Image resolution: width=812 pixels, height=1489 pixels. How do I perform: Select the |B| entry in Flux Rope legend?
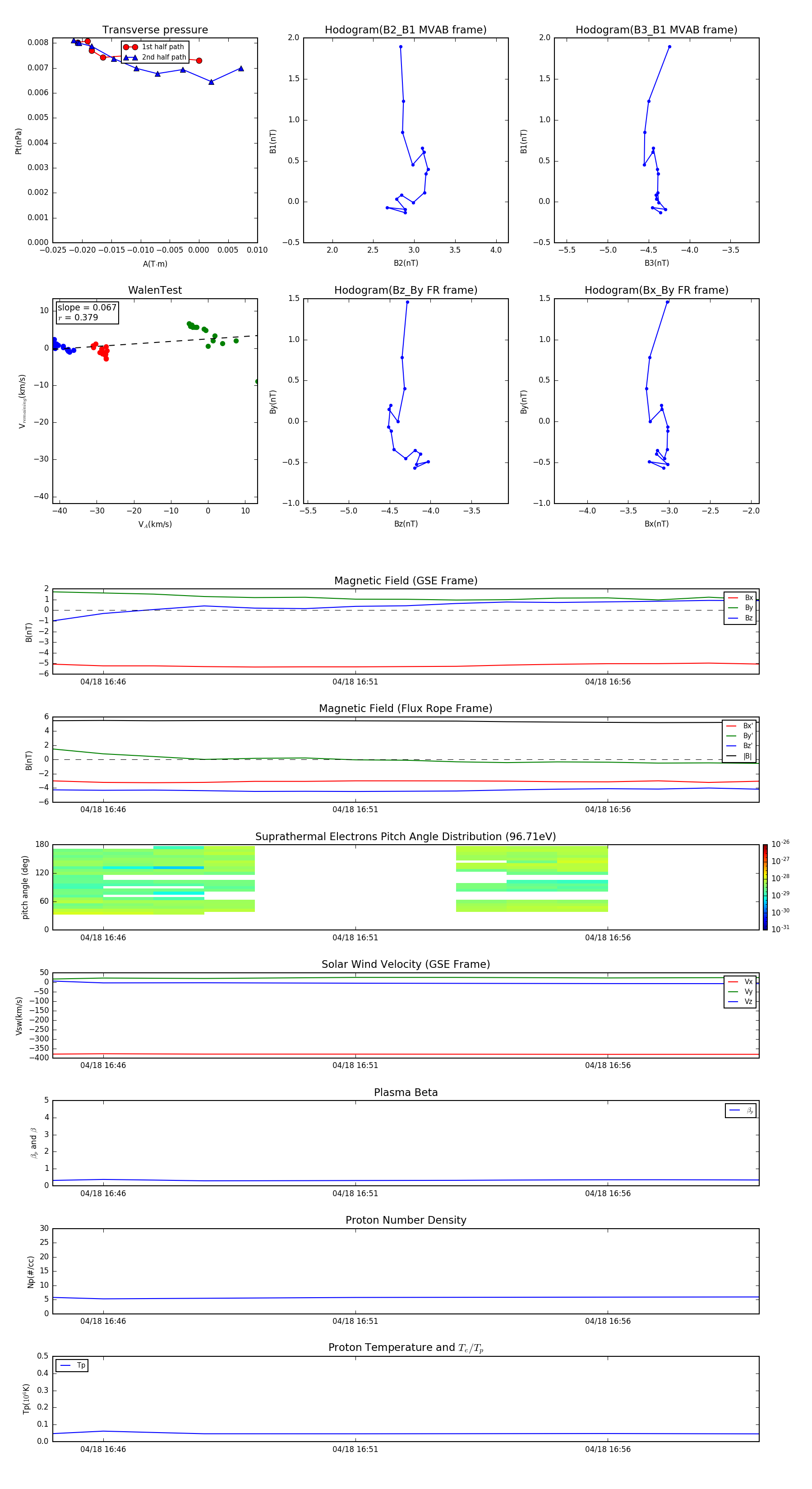739,756
